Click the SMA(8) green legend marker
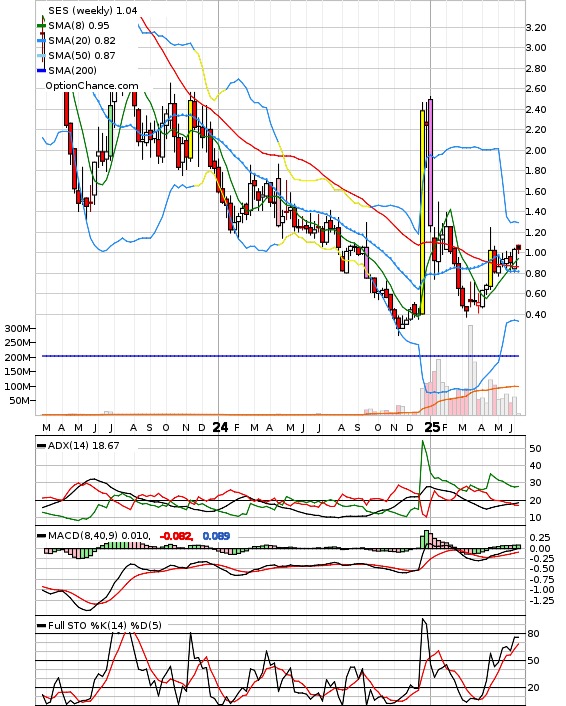Image resolution: width=566 pixels, height=706 pixels. tap(41, 26)
